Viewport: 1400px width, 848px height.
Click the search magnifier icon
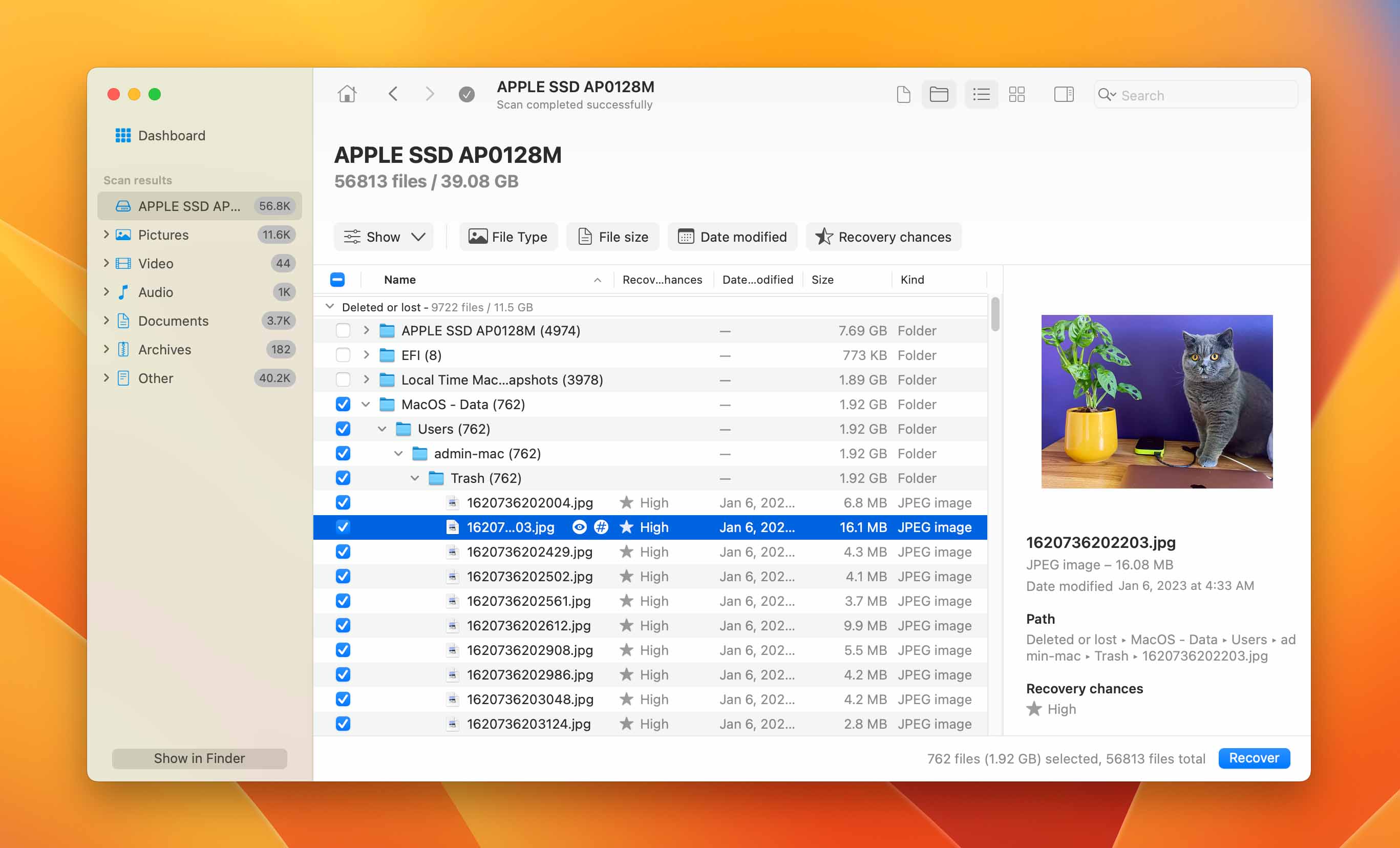click(1106, 94)
